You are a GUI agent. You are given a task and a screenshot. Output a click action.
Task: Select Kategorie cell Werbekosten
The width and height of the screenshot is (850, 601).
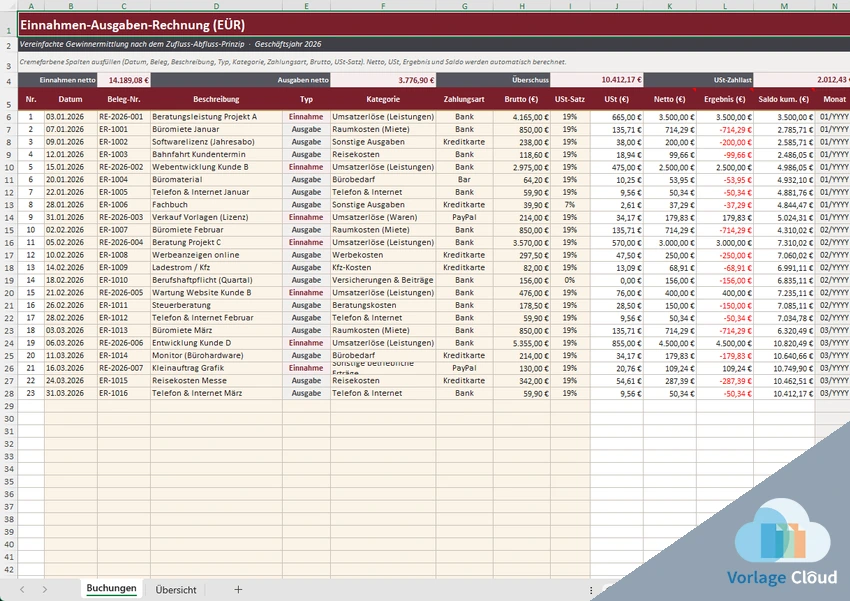click(x=383, y=255)
